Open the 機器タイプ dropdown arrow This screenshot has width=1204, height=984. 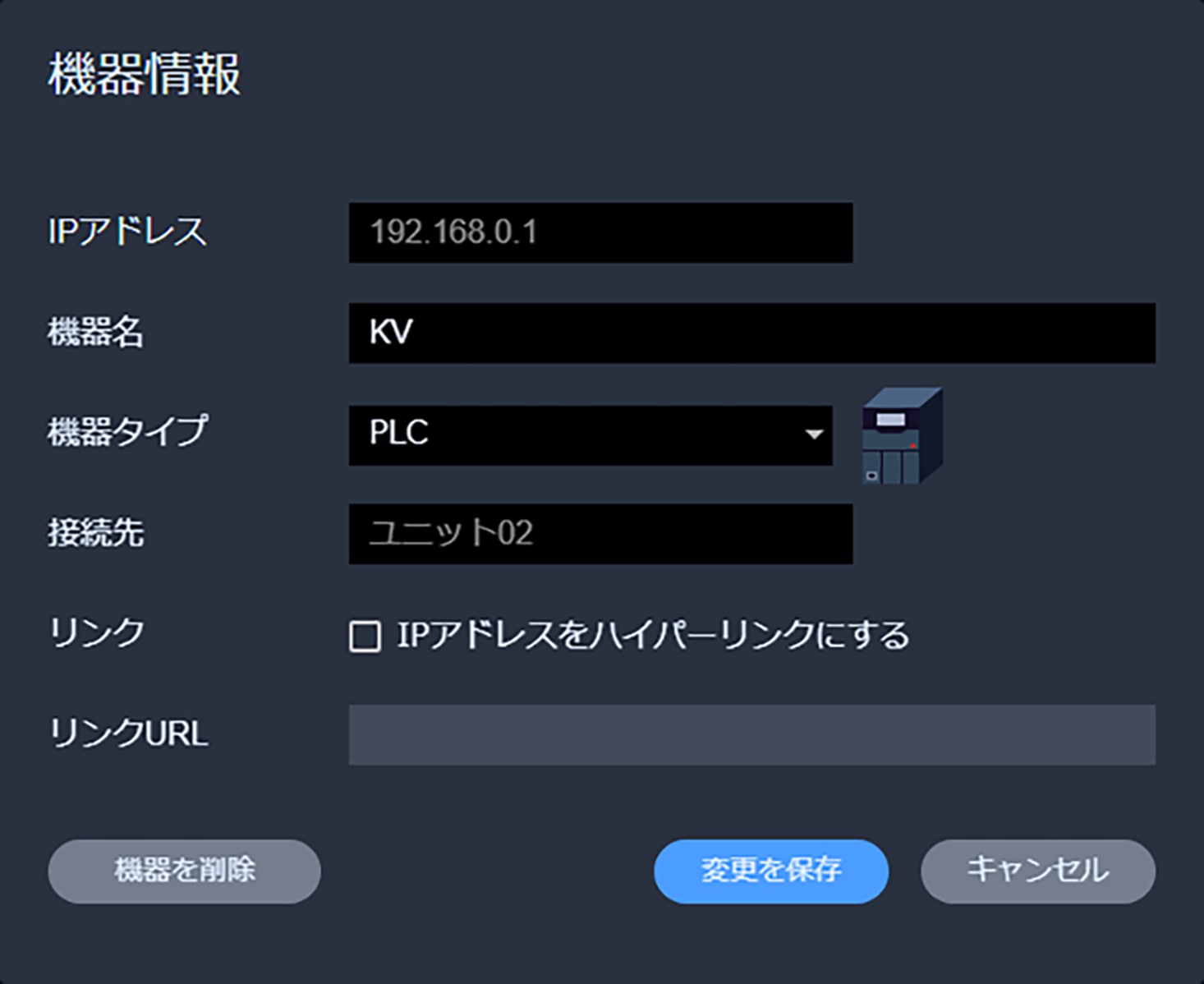click(x=814, y=434)
